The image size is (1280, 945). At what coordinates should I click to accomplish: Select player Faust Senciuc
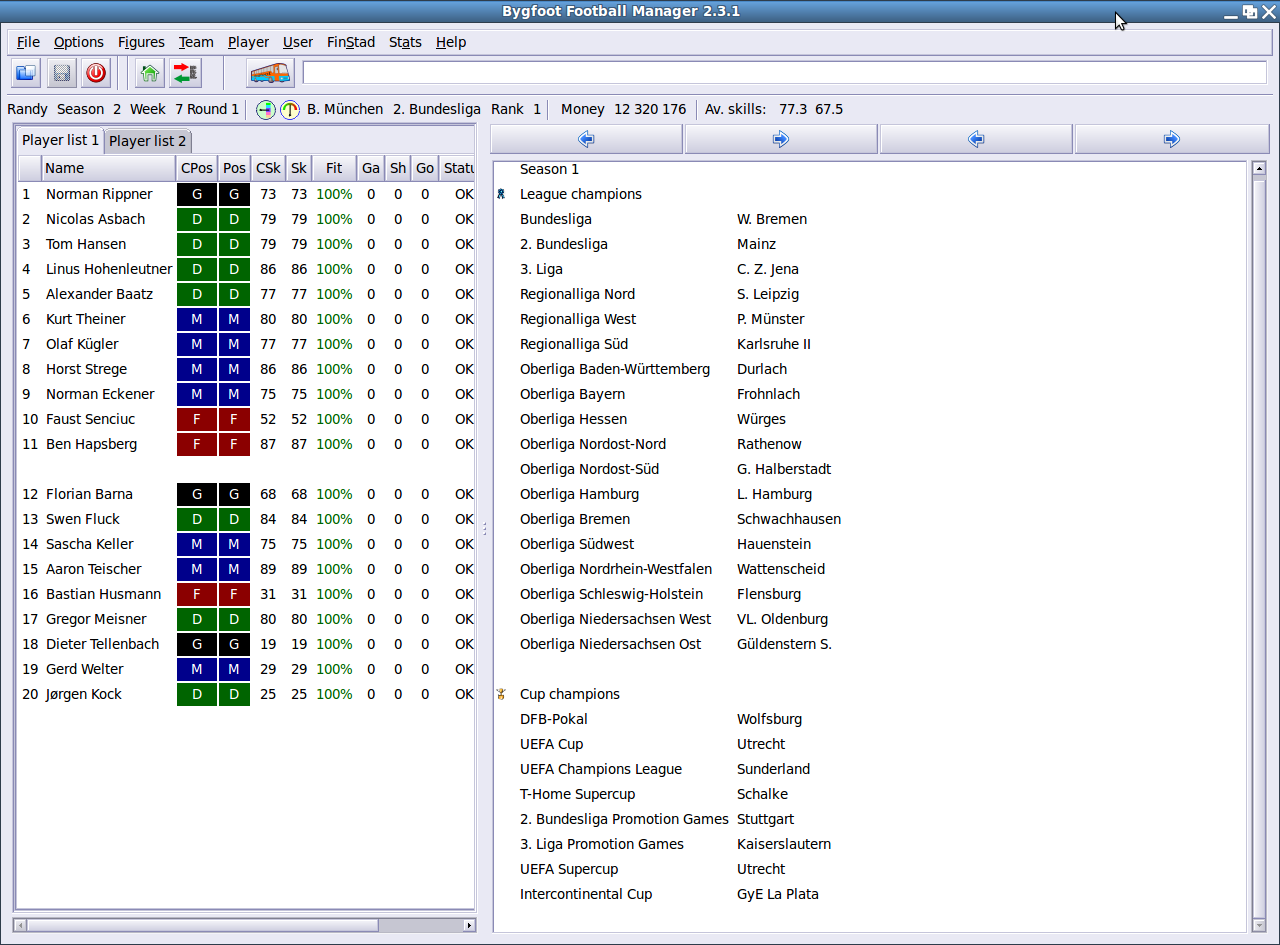tap(90, 419)
